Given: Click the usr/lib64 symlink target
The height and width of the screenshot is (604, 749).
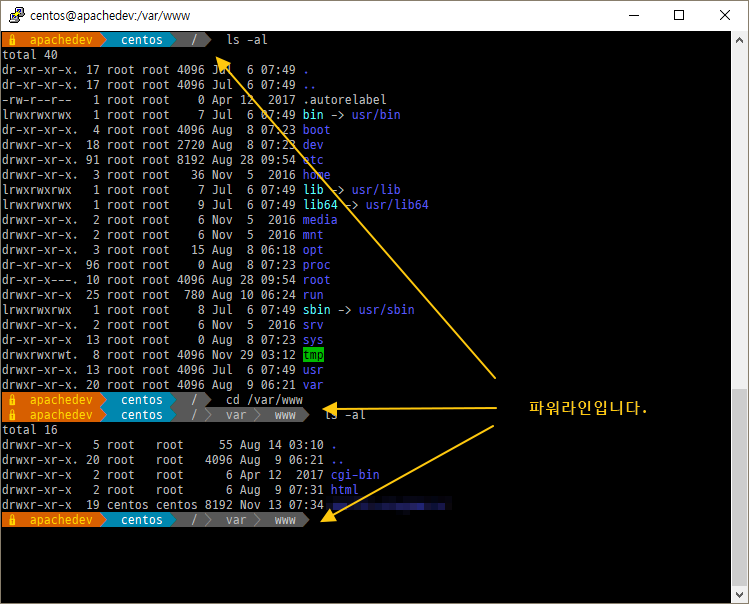Looking at the screenshot, I should pyautogui.click(x=397, y=205).
